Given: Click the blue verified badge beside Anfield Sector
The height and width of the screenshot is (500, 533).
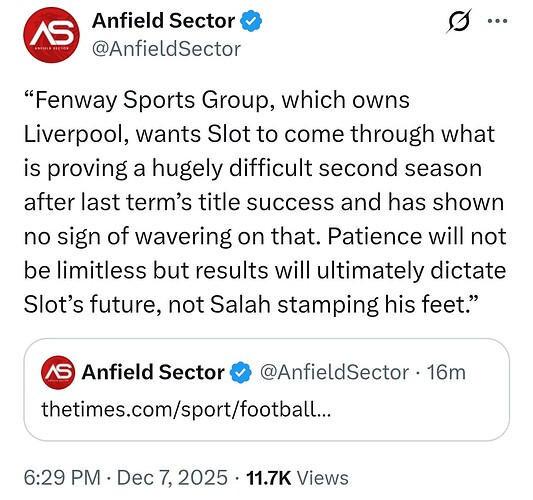Looking at the screenshot, I should [251, 21].
